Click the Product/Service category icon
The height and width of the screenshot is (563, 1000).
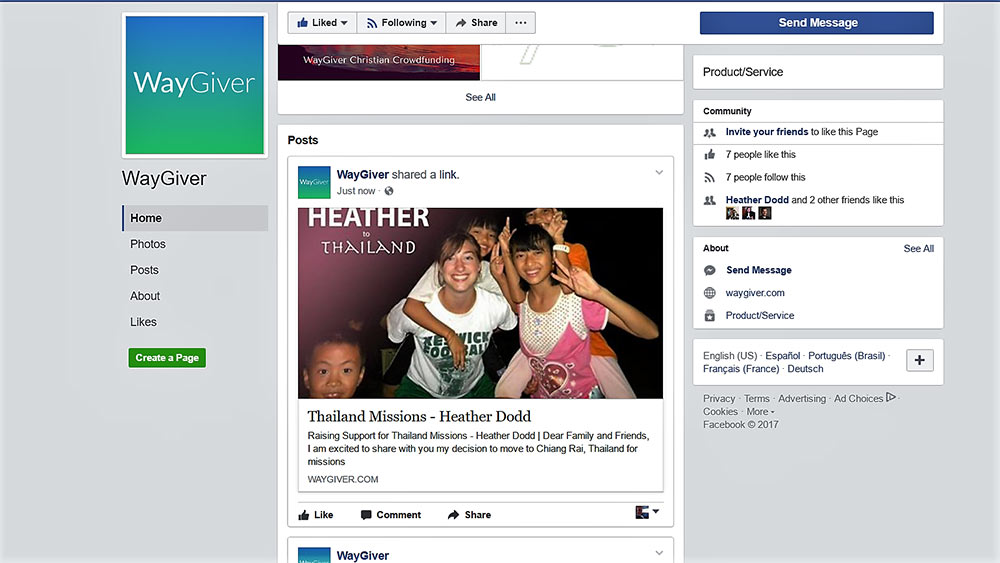[x=709, y=316]
